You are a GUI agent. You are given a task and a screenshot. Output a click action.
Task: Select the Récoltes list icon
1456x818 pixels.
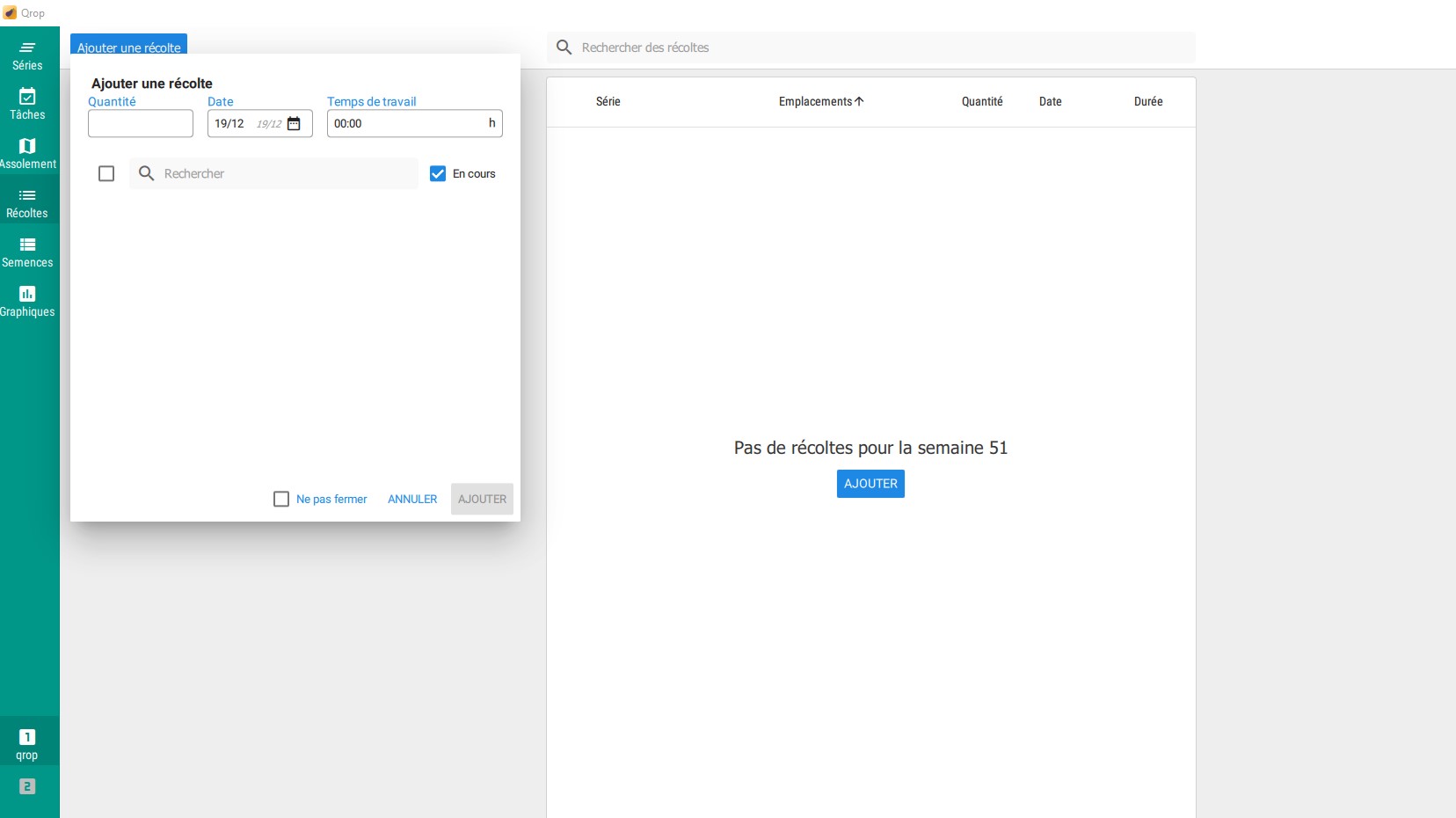point(27,196)
